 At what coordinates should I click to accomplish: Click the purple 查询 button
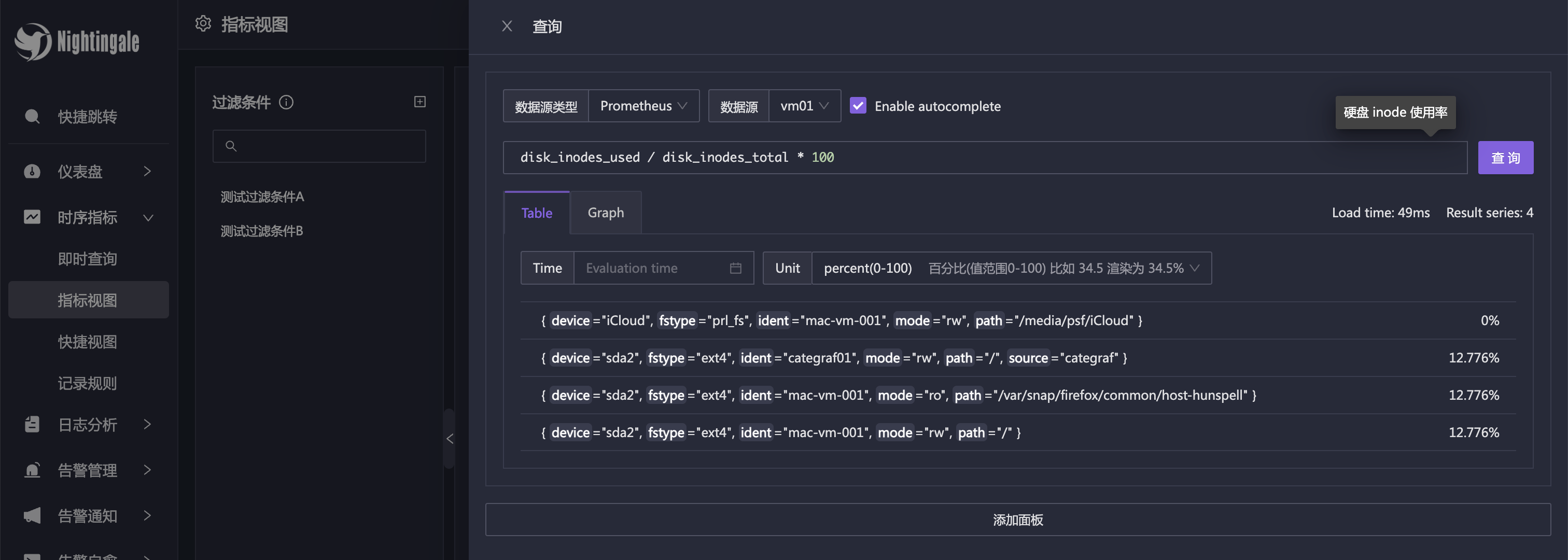click(1505, 158)
